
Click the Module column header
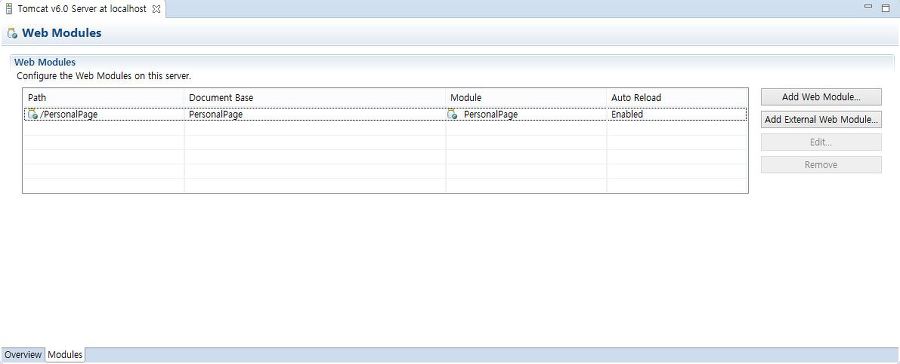[526, 98]
